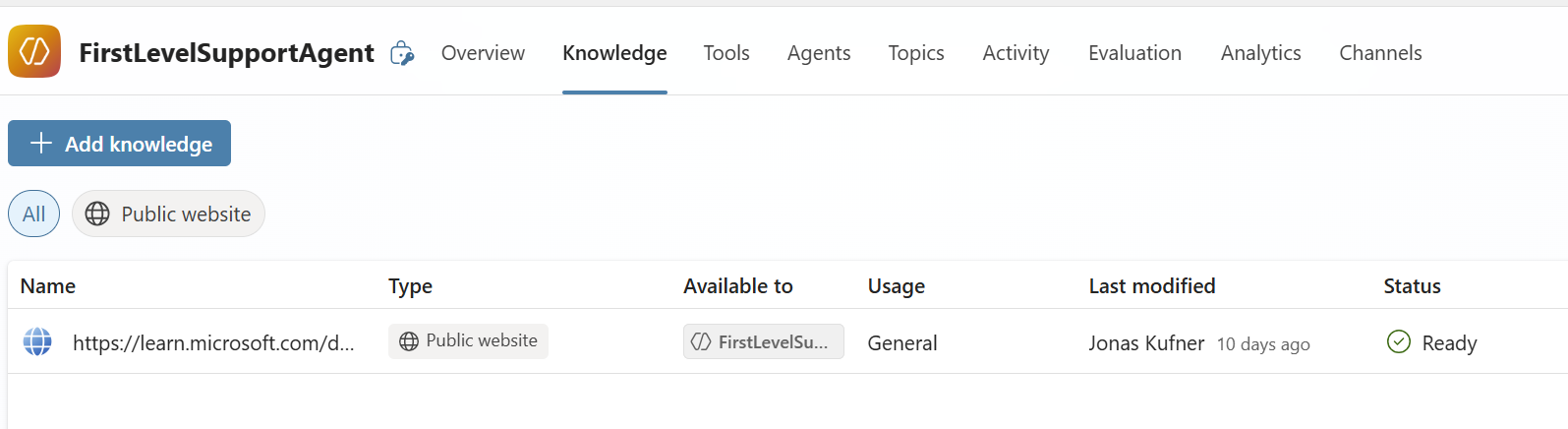Viewport: 1568px width, 429px height.
Task: Open the Topics tab
Action: [916, 53]
